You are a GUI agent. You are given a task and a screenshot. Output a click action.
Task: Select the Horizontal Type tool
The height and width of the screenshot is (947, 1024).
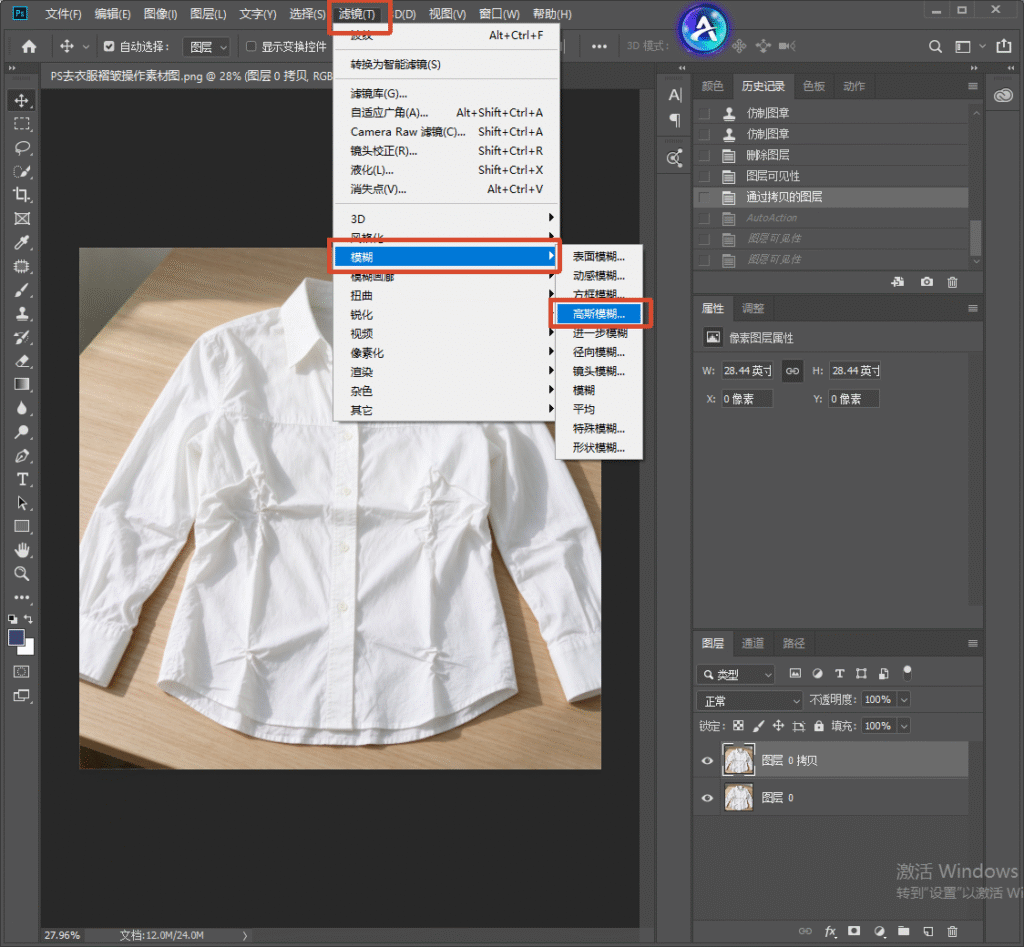click(x=22, y=479)
